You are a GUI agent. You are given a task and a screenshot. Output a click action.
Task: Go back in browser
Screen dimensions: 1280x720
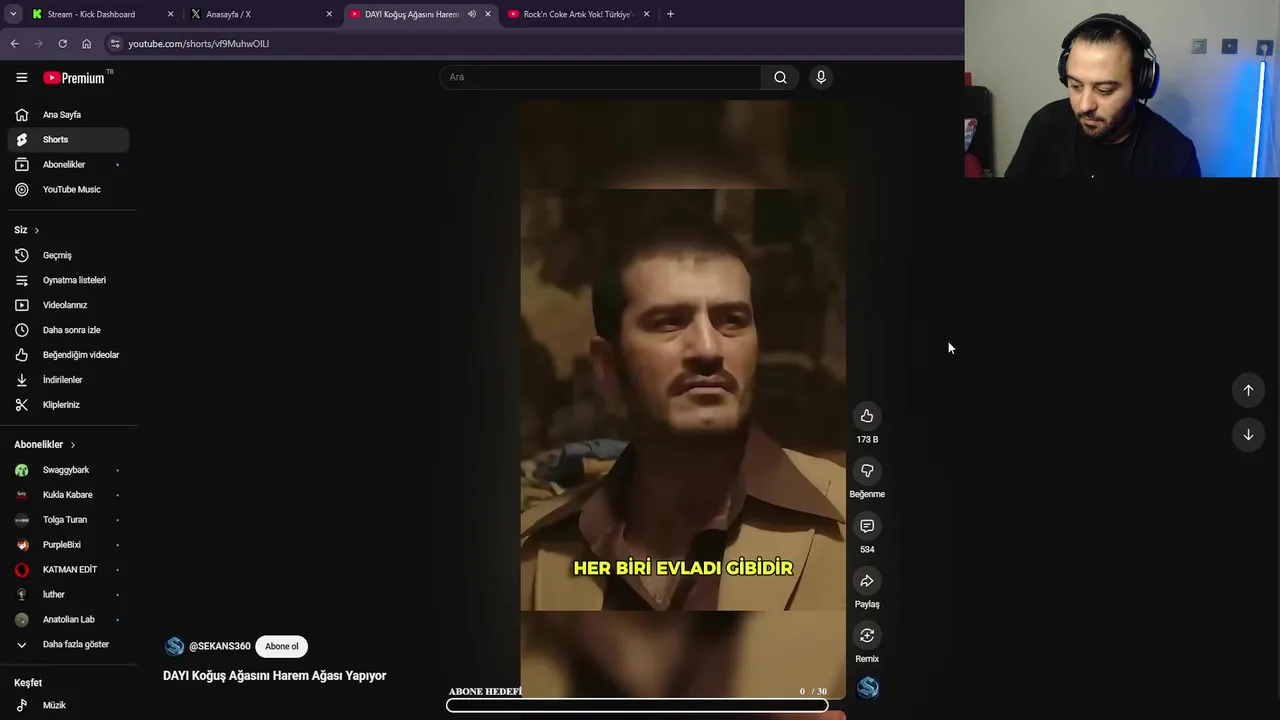pos(14,44)
